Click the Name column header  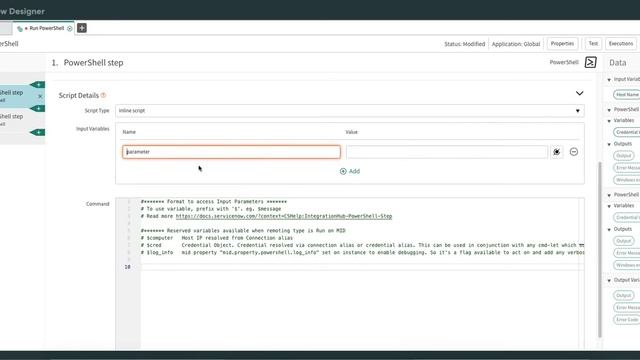coord(129,132)
